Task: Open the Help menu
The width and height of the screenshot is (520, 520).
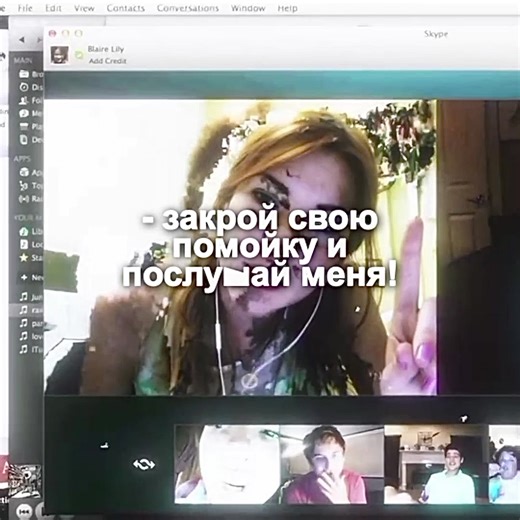Action: [x=287, y=8]
